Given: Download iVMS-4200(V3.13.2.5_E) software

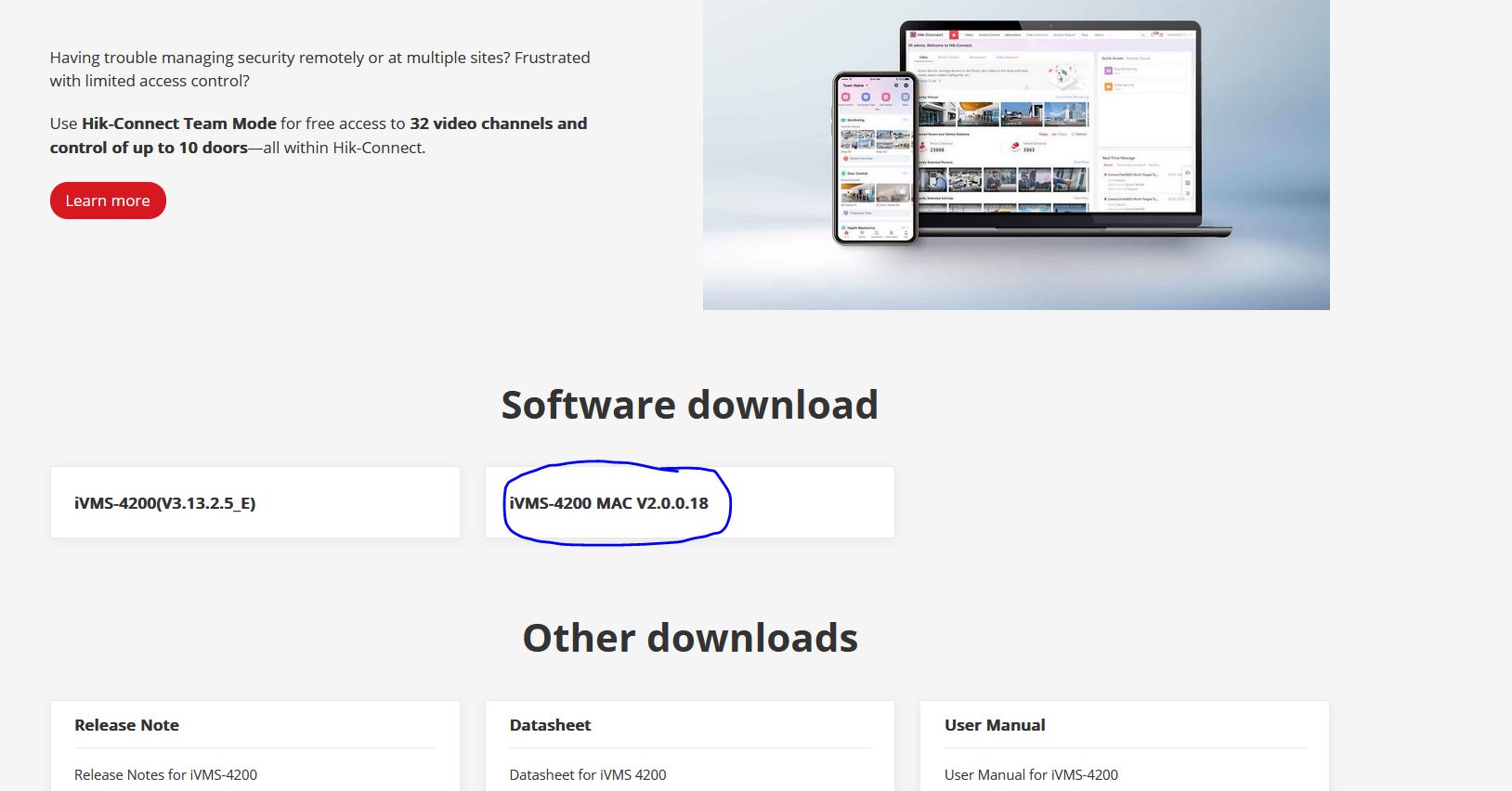Looking at the screenshot, I should (164, 503).
